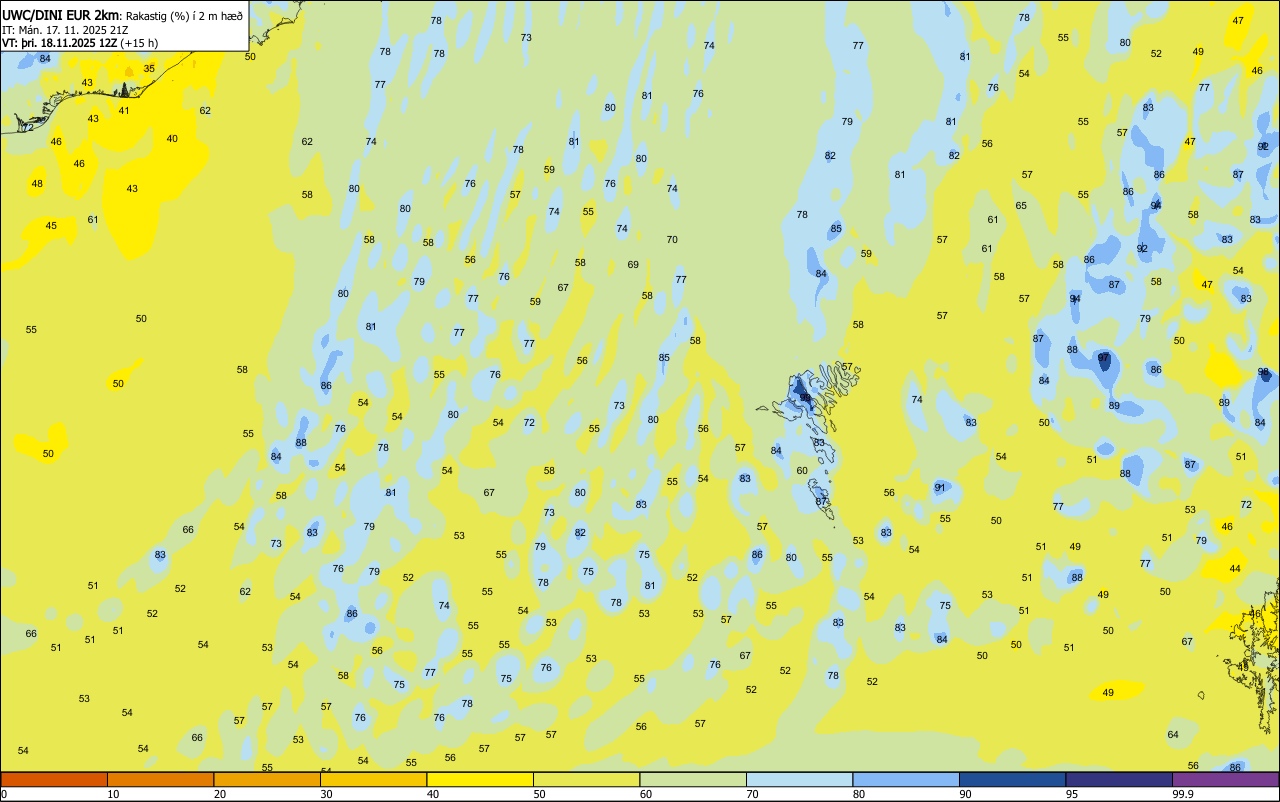Pick the 40–50 bright yellow legend swatch
Viewport: 1280px width, 802px height.
480,779
